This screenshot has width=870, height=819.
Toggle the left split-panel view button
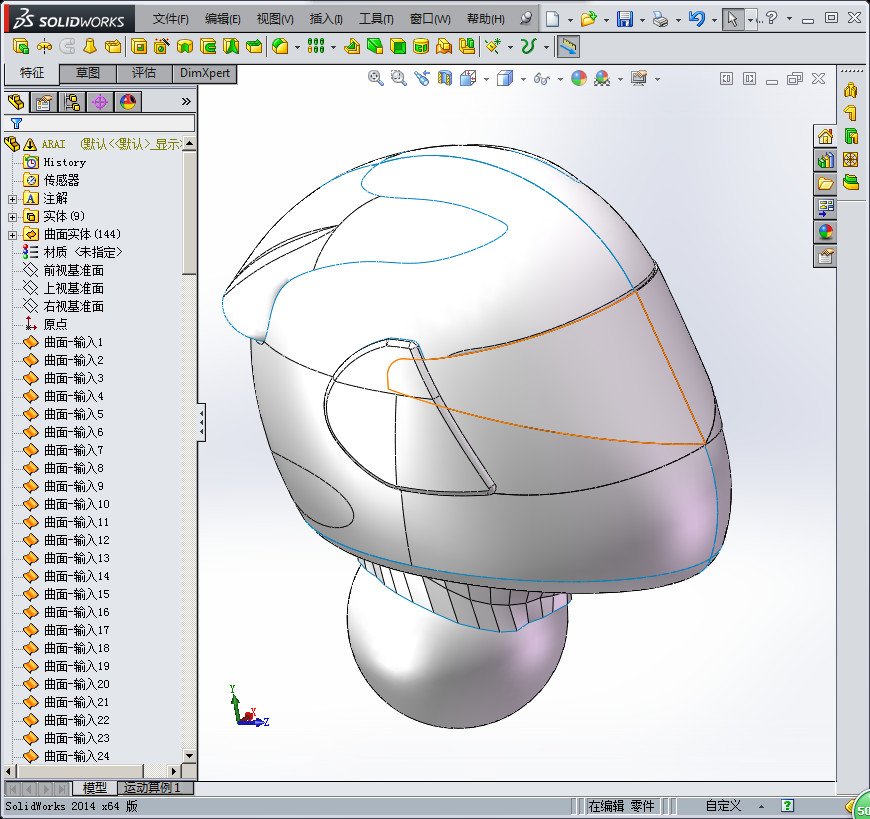click(x=726, y=79)
